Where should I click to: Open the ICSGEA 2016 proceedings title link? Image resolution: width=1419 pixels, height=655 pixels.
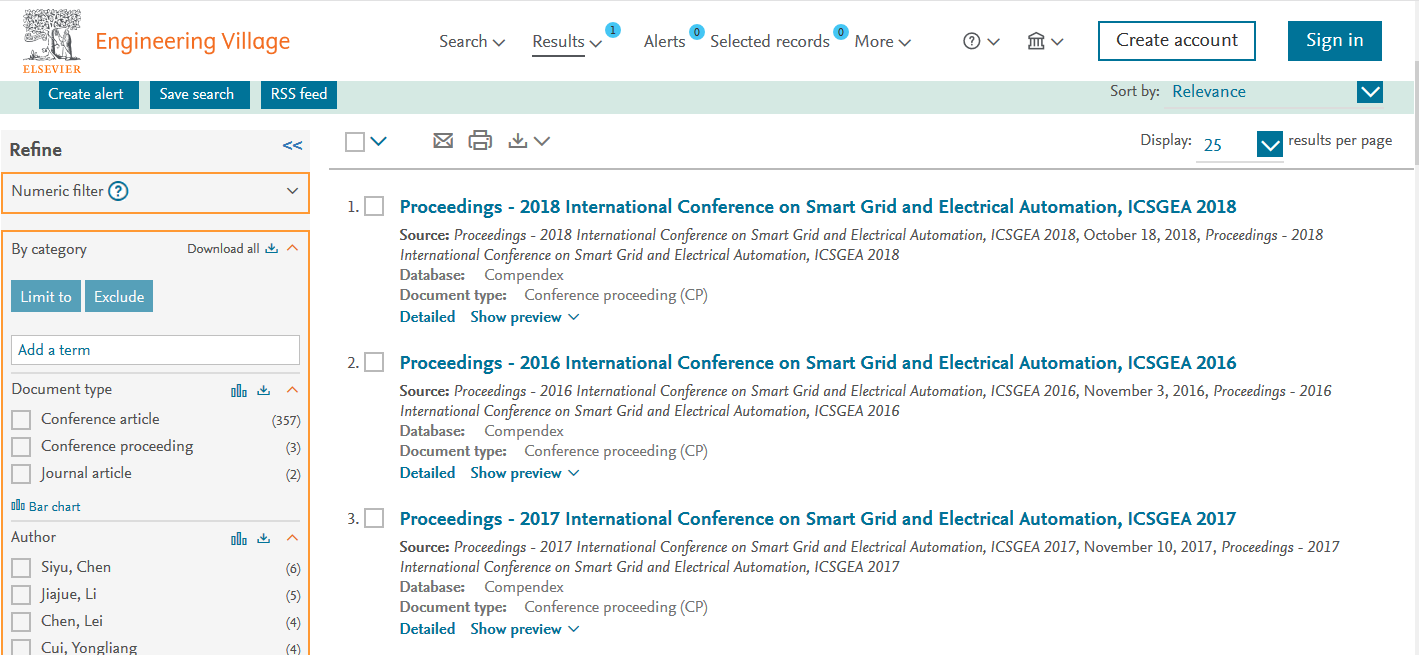[818, 363]
